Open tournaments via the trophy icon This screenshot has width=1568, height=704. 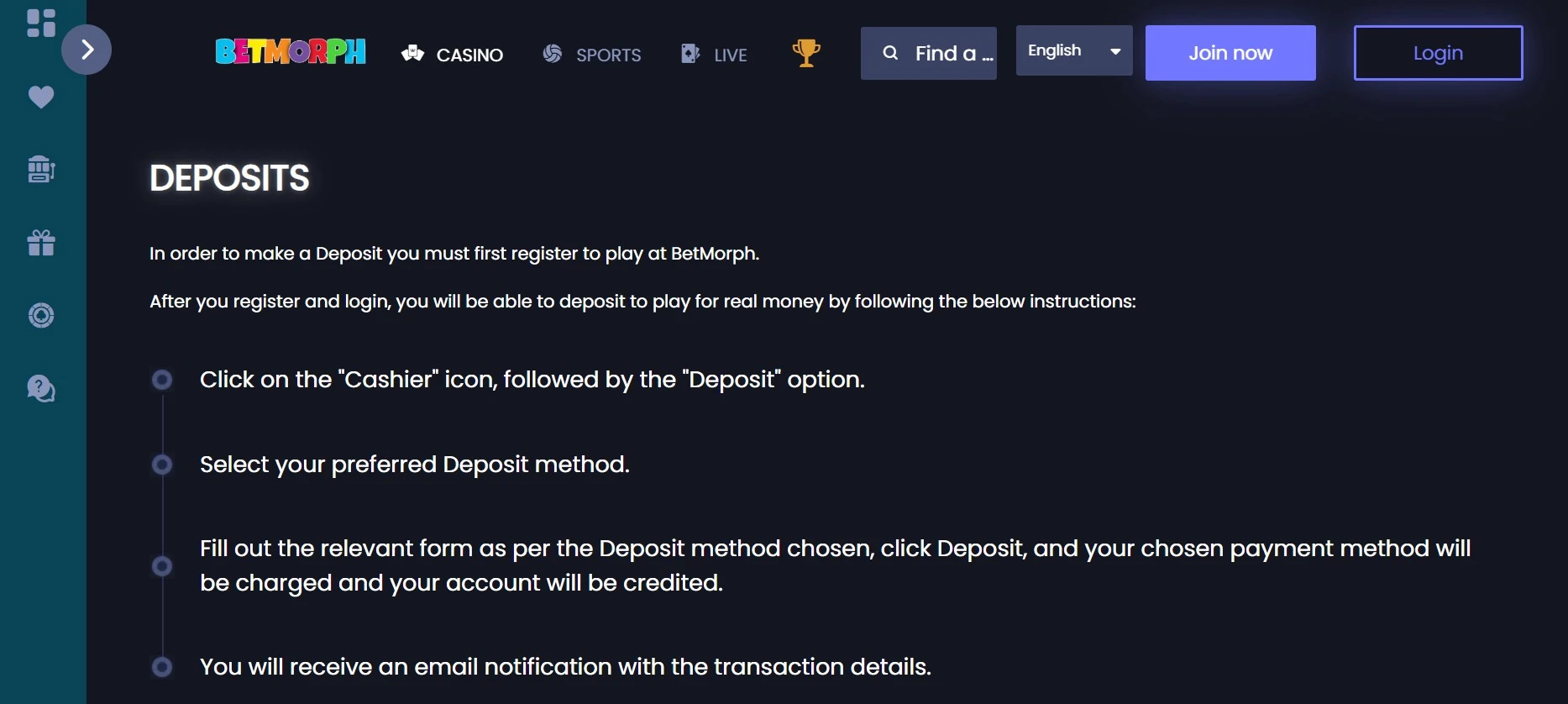coord(805,52)
